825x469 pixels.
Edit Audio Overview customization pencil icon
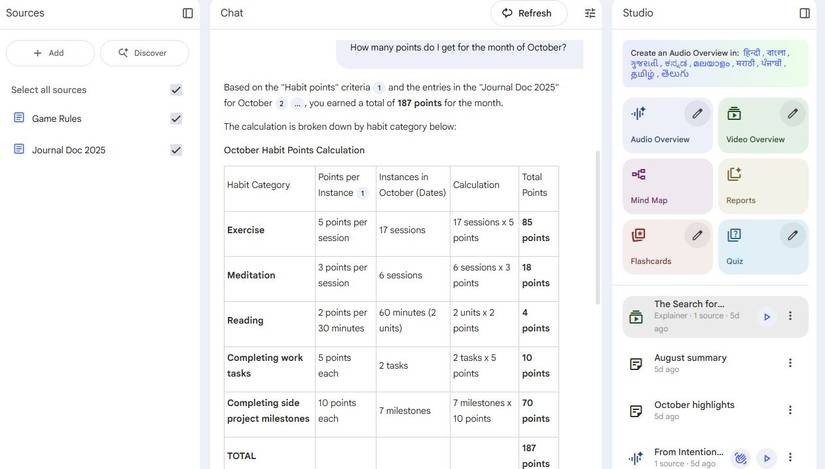coord(697,113)
